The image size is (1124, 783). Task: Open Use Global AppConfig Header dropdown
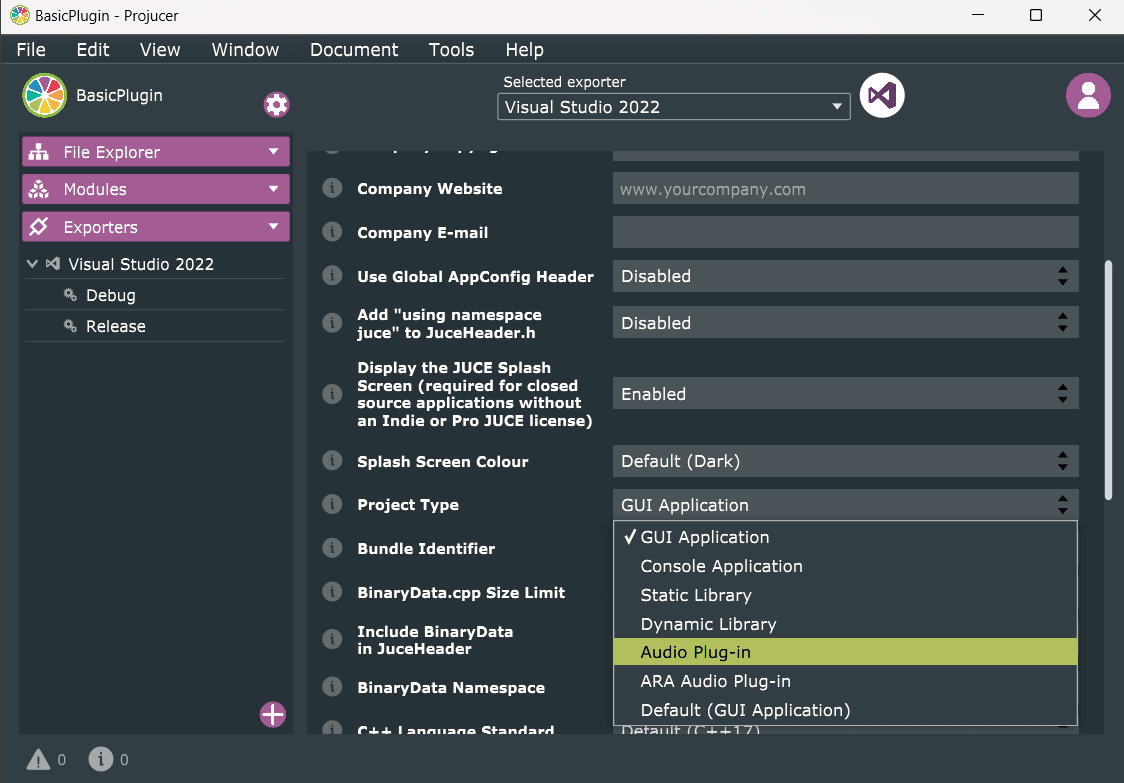845,276
